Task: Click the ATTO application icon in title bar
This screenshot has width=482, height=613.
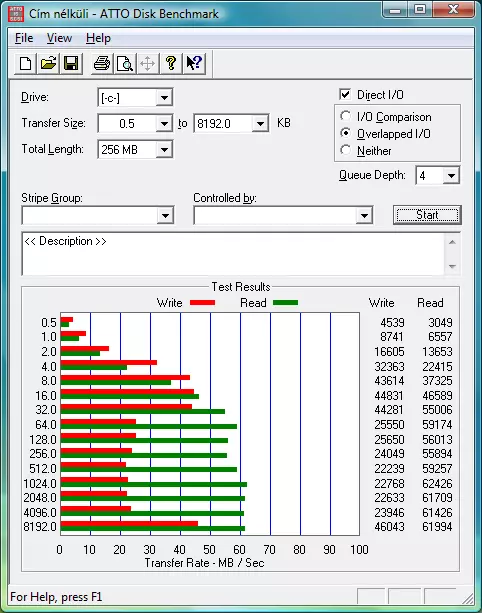Action: point(16,14)
